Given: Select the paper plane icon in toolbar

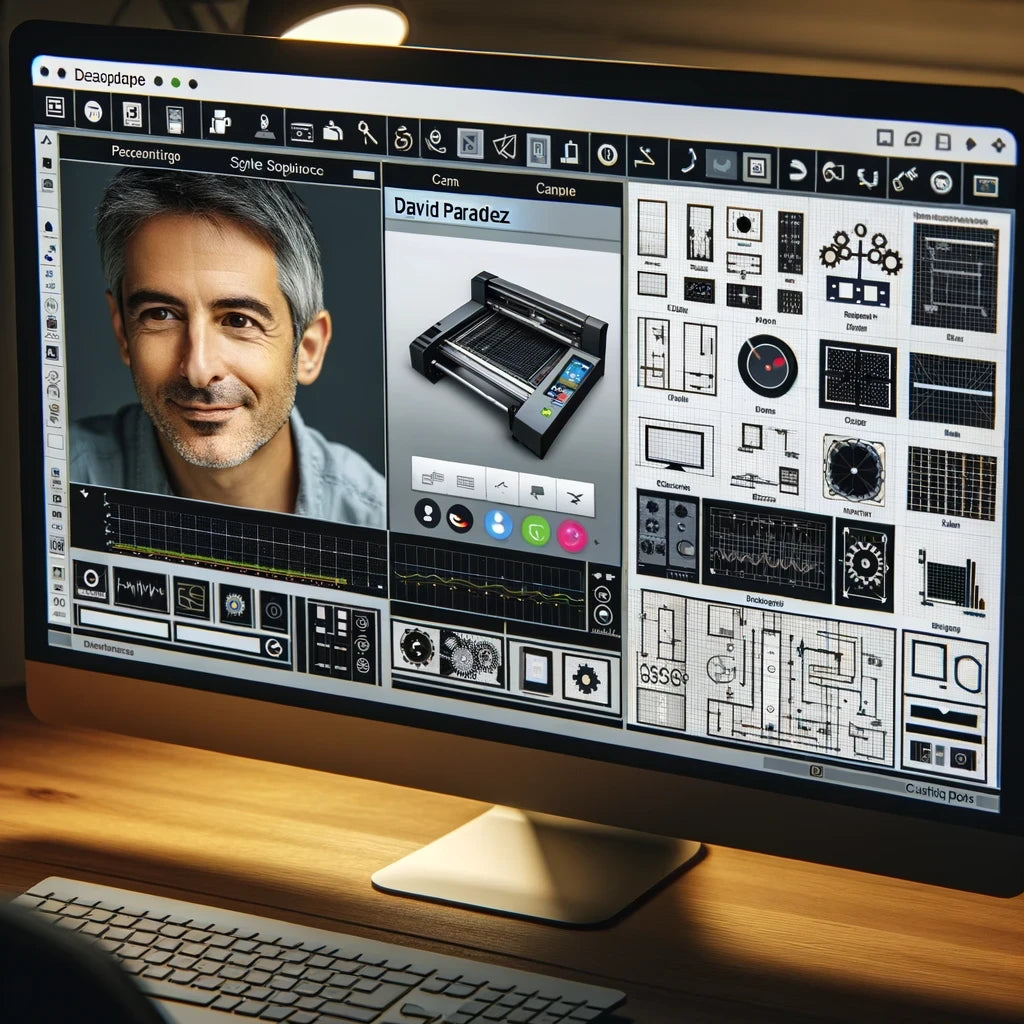Looking at the screenshot, I should pos(505,146).
